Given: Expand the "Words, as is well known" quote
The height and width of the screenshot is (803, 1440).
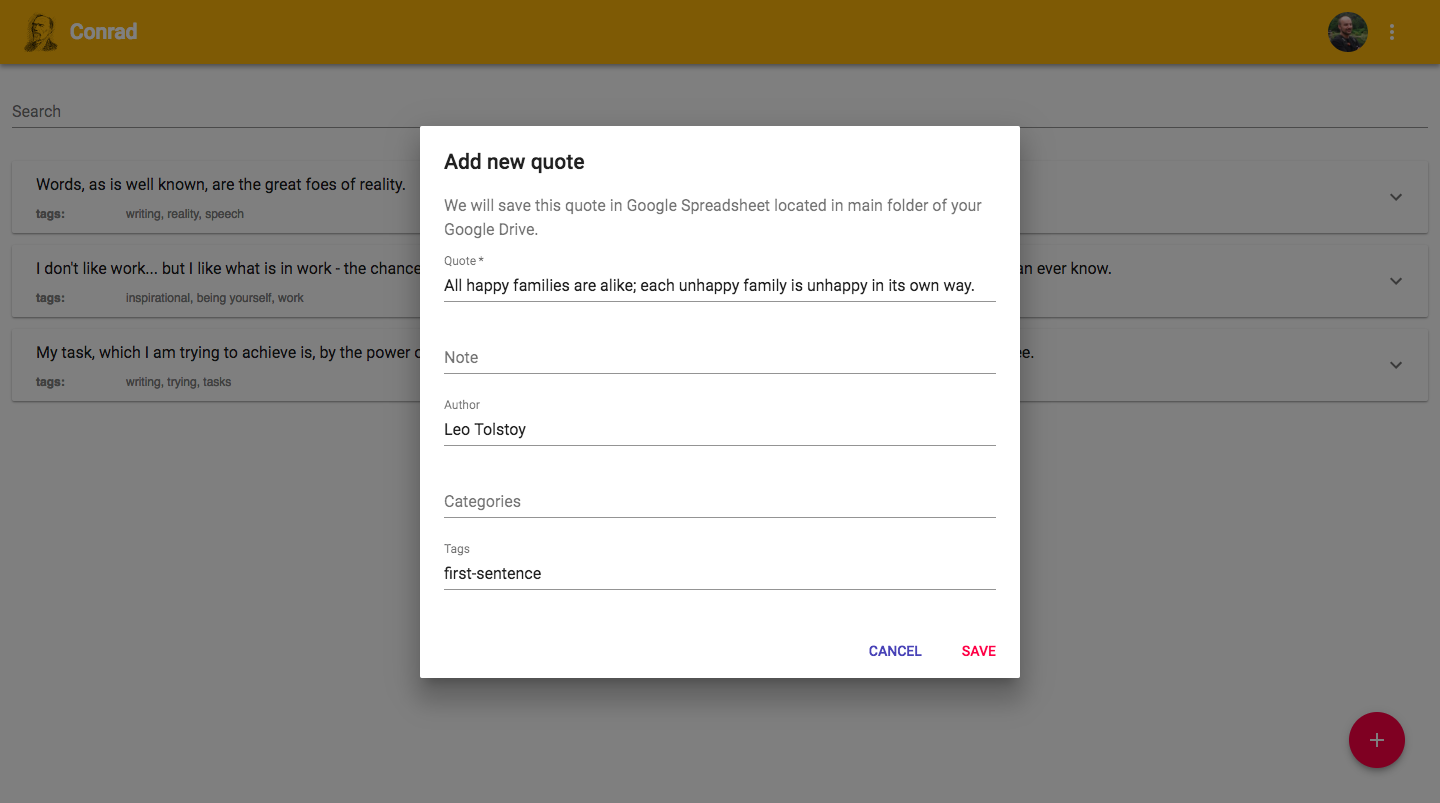Looking at the screenshot, I should coord(1396,197).
